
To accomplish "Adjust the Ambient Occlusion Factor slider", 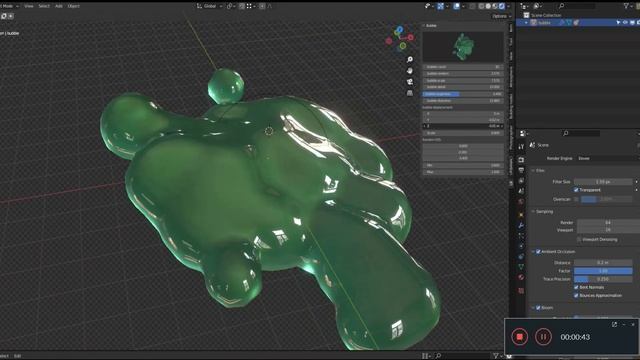I will pos(603,271).
